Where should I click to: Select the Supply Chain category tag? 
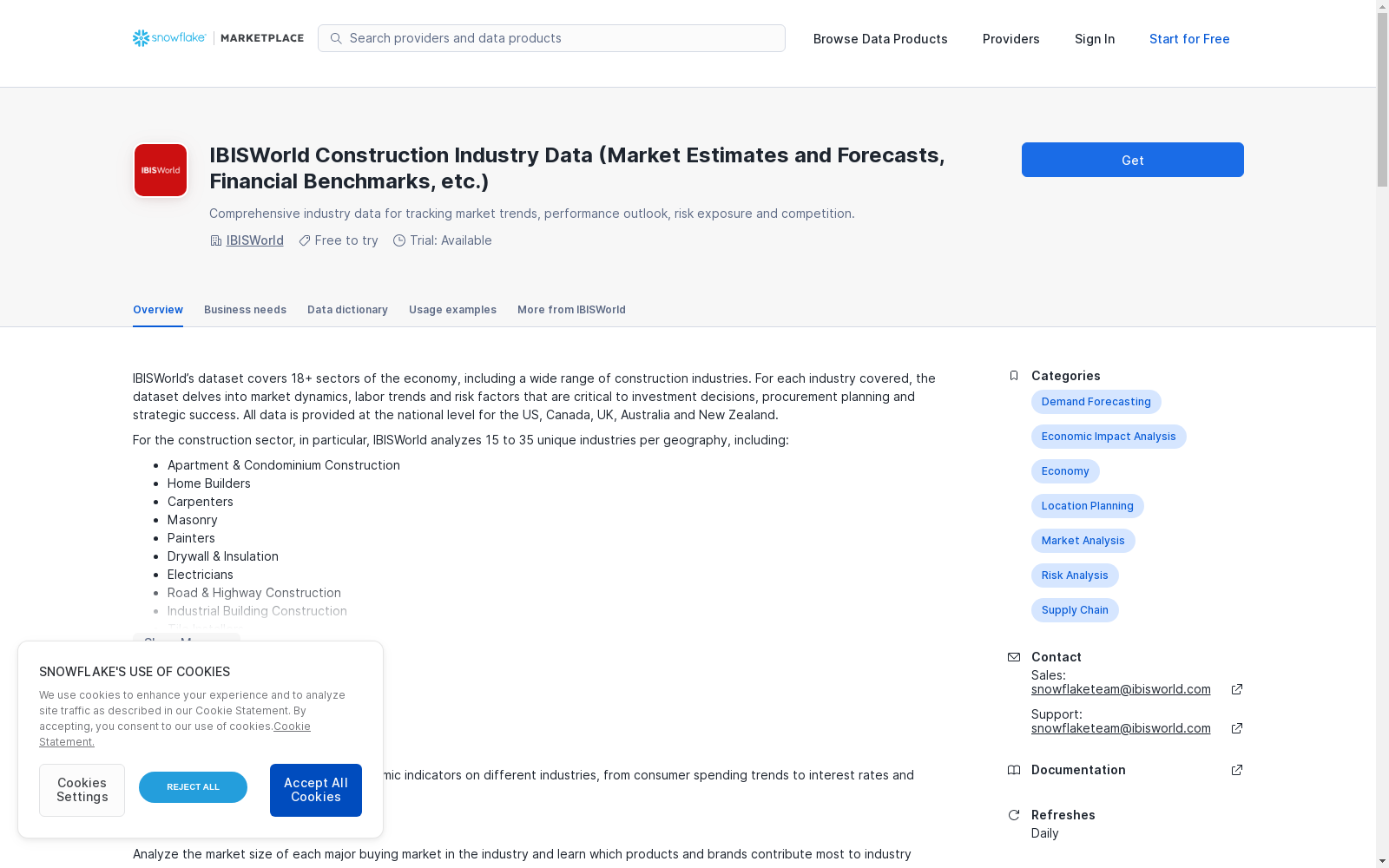1075,610
